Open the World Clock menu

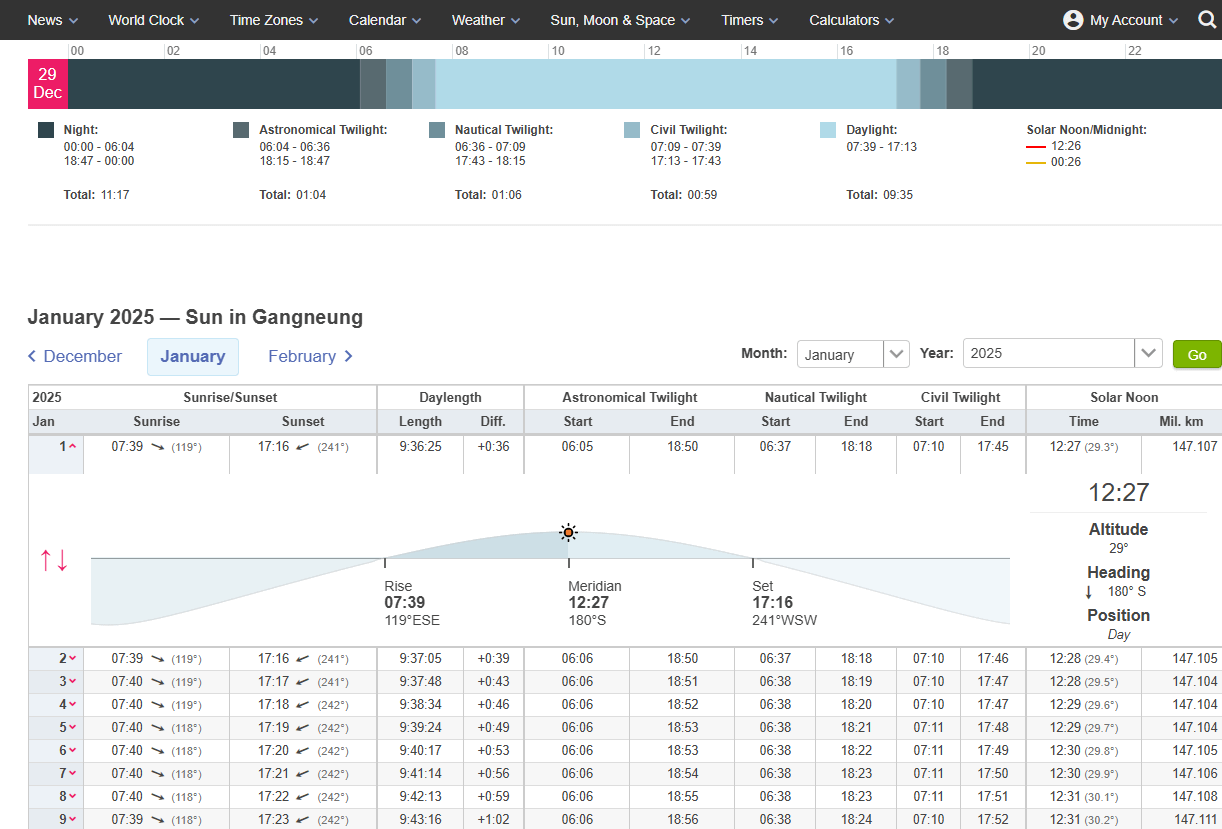pos(154,20)
